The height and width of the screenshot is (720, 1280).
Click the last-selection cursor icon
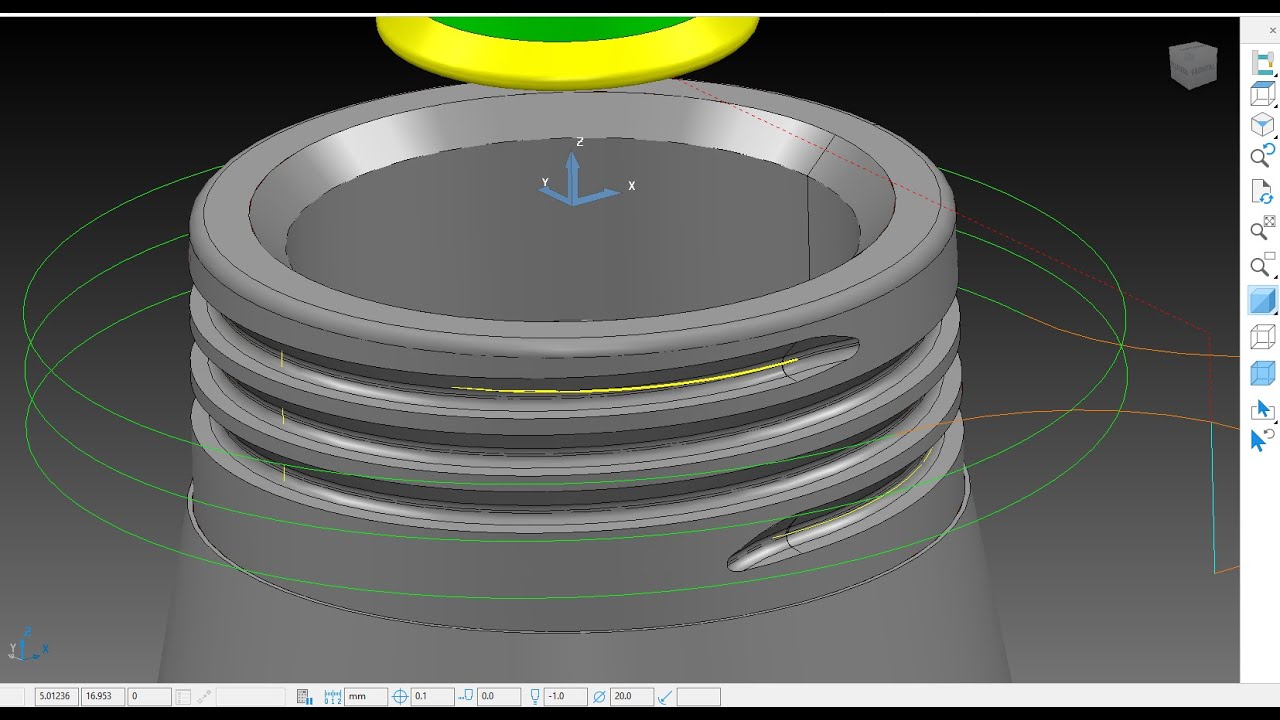click(1263, 439)
